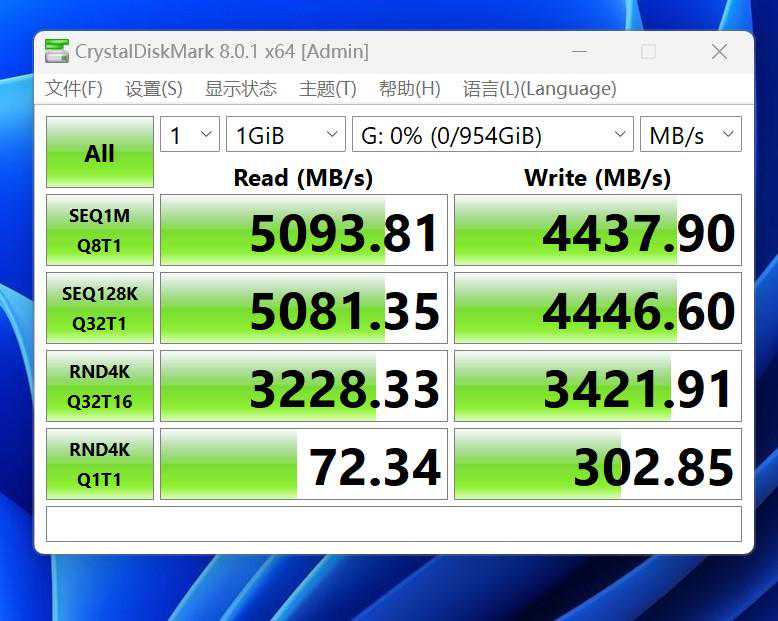Click the CrystalDiskMark app icon in title bar
Screen dimensions: 778x621
57,51
